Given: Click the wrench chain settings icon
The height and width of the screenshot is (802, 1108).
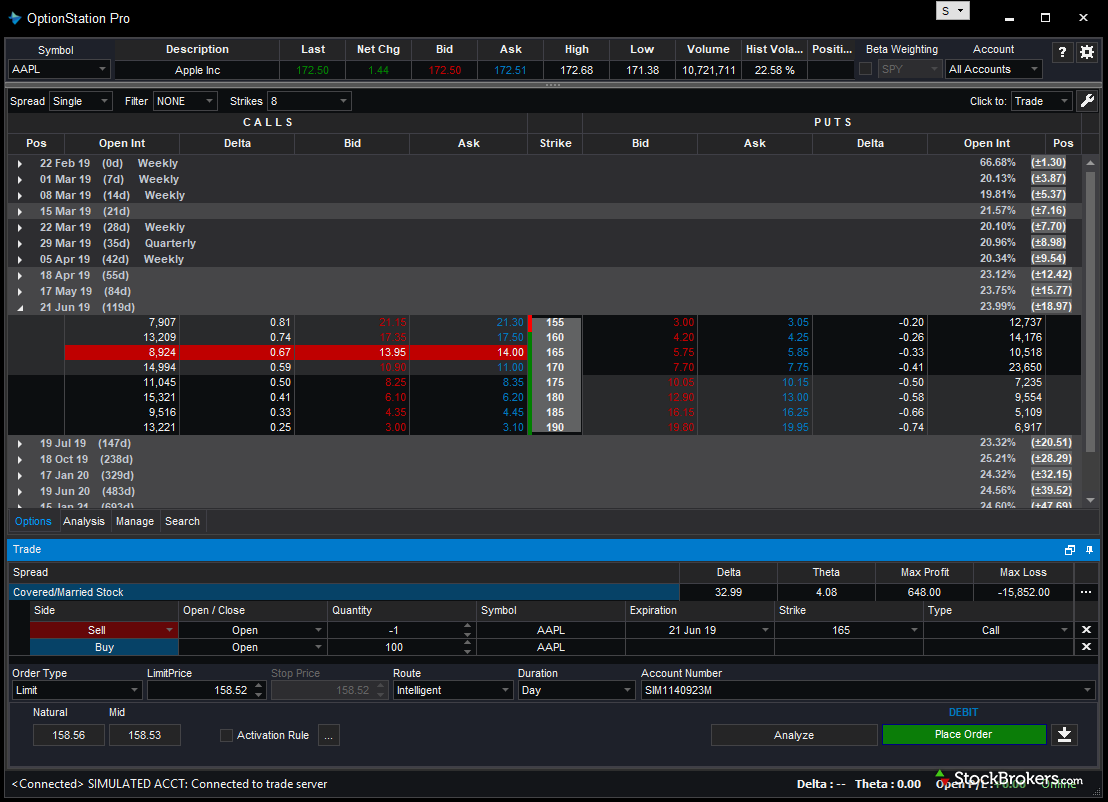Looking at the screenshot, I should [1088, 101].
